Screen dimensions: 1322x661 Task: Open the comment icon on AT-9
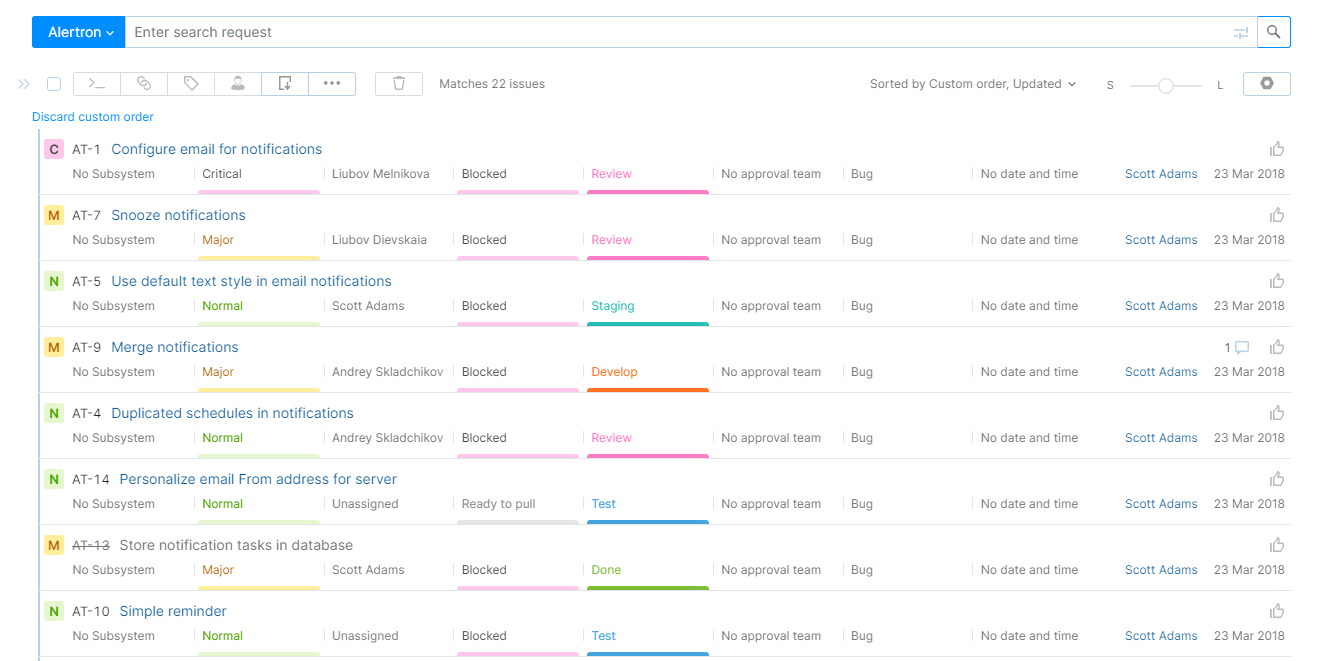coord(1242,348)
